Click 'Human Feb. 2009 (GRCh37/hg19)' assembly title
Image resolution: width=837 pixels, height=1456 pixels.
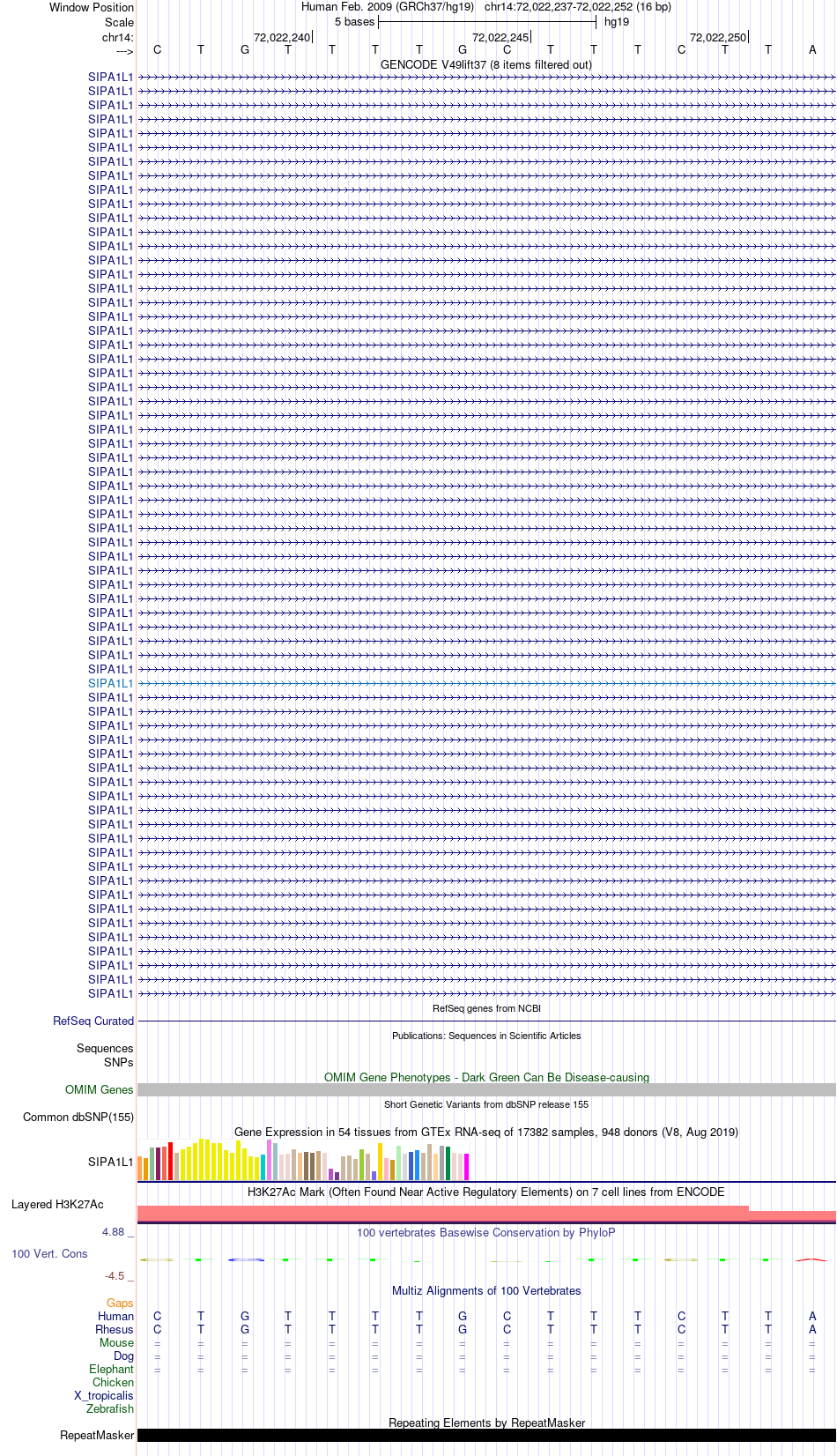(x=388, y=7)
